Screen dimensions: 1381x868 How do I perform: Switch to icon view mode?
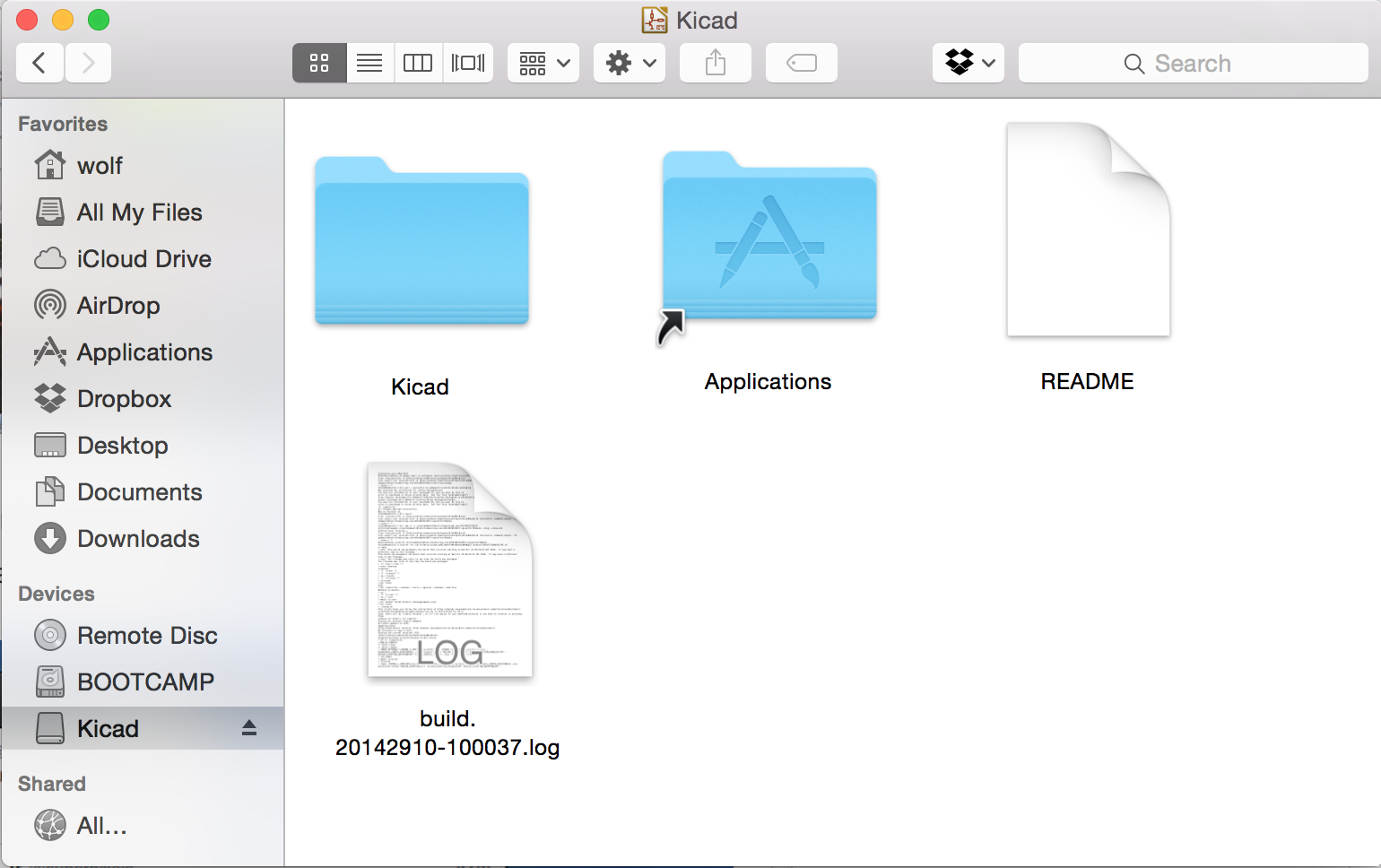(319, 63)
